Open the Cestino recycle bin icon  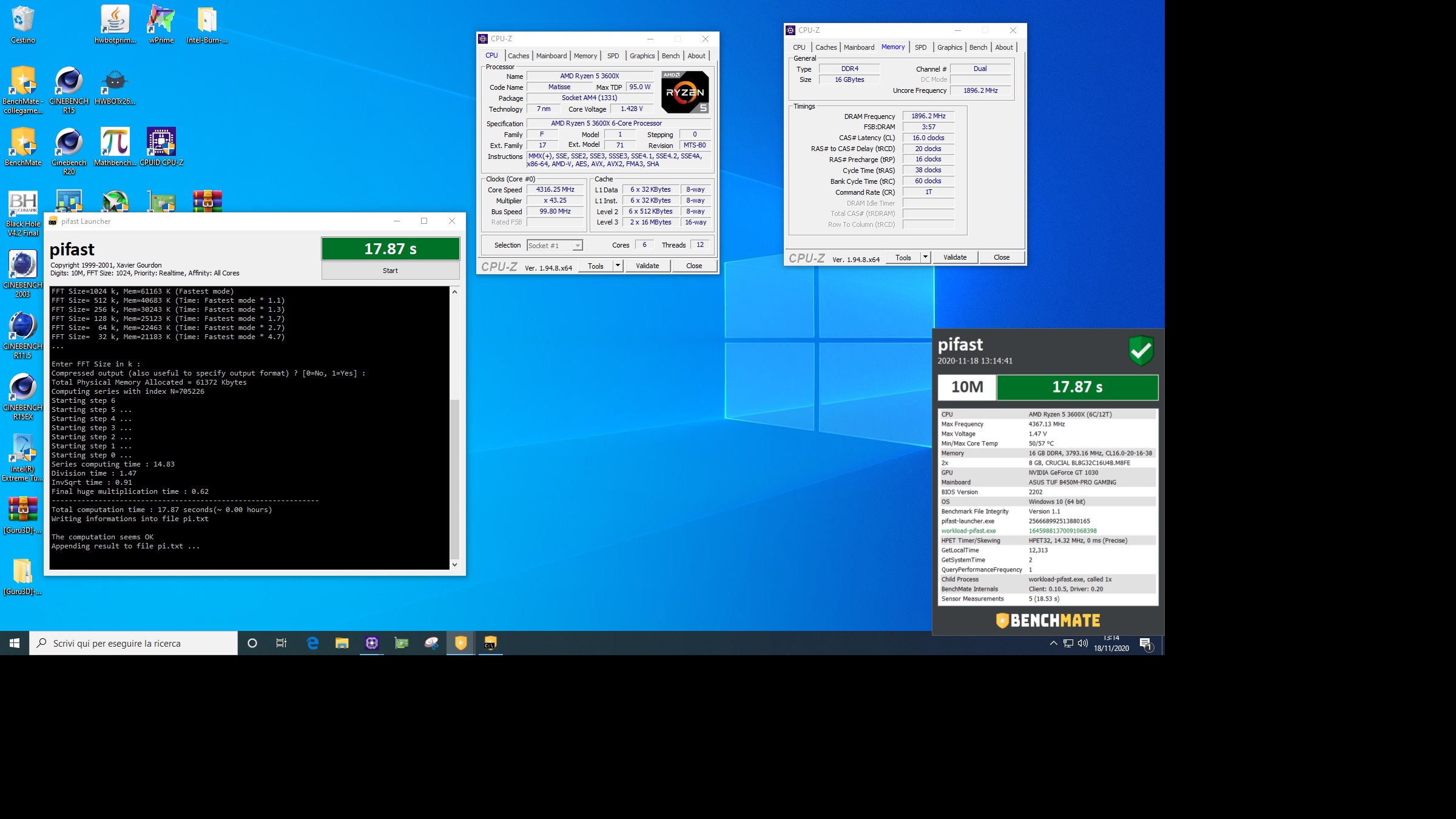click(x=23, y=24)
